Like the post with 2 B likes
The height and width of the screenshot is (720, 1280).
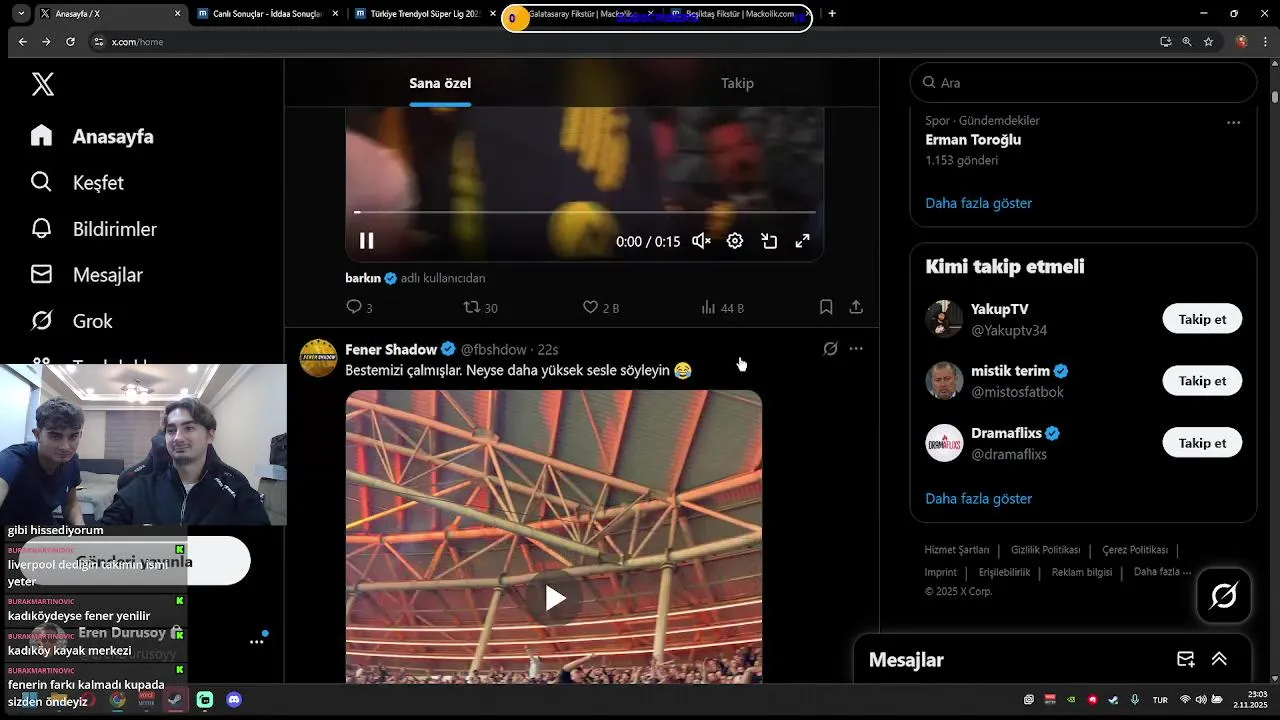tap(601, 308)
